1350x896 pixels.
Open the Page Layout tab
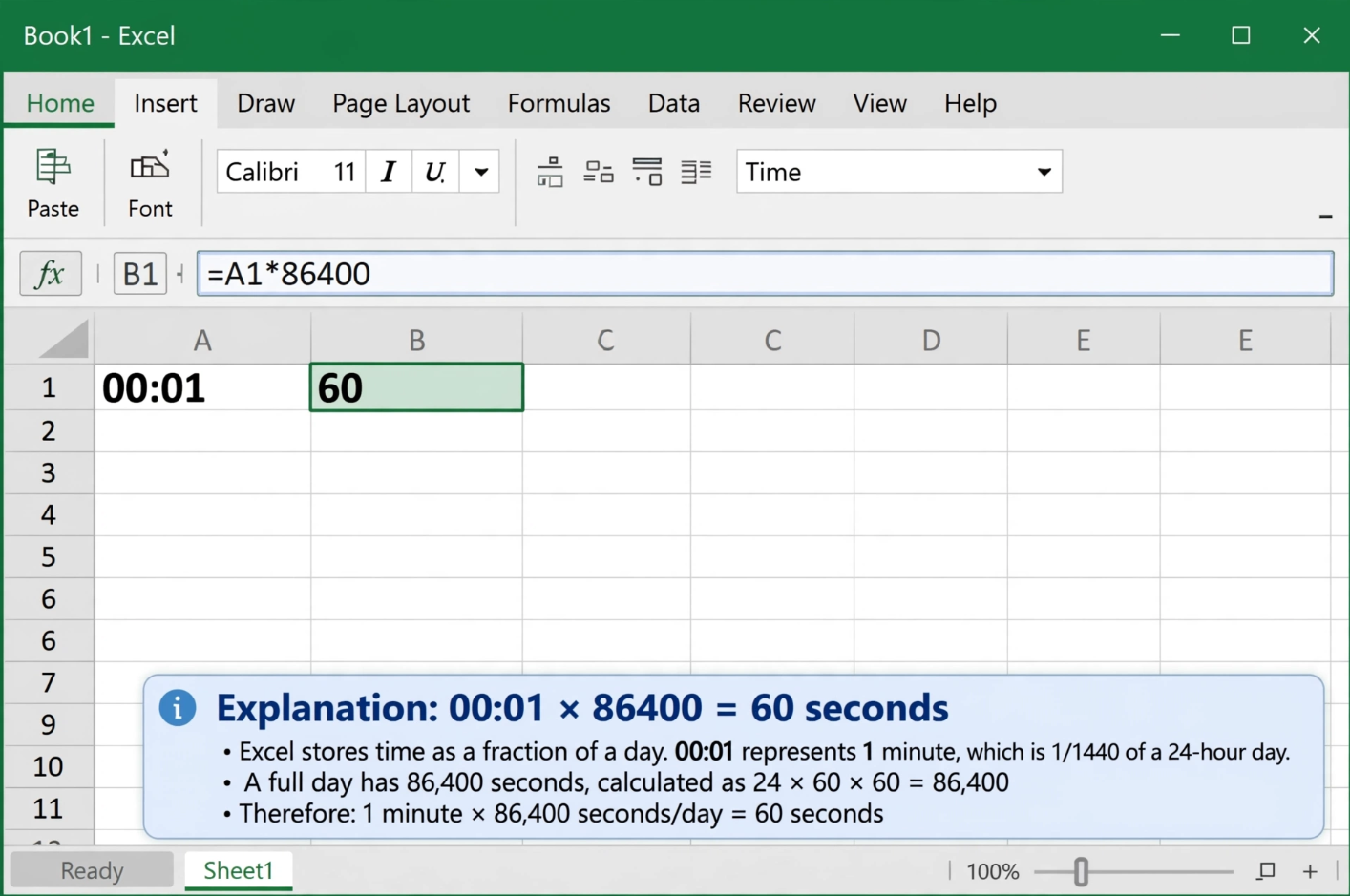[401, 103]
